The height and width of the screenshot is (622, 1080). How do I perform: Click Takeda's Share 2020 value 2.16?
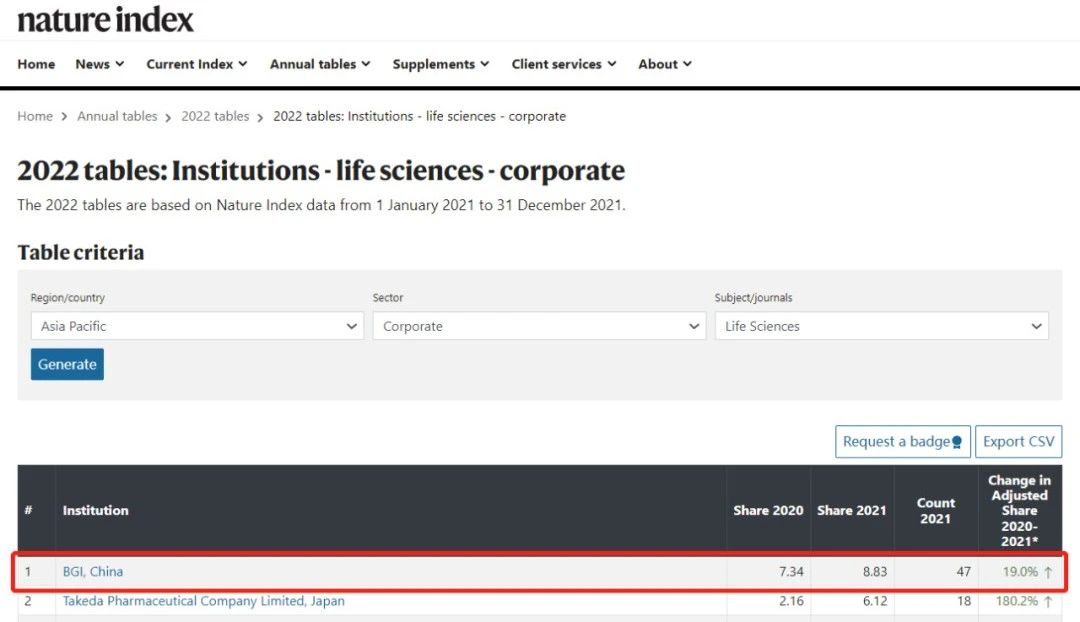pyautogui.click(x=791, y=601)
